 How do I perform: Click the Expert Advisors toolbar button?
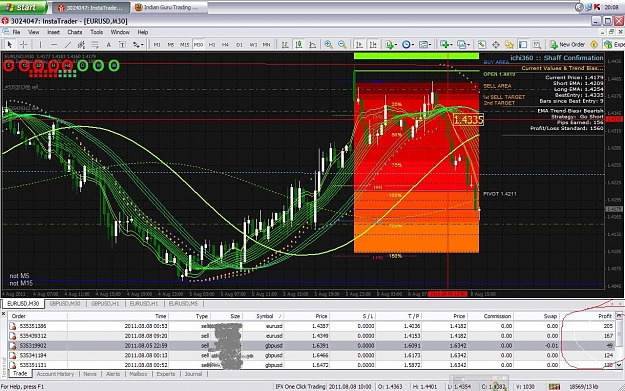pos(614,45)
